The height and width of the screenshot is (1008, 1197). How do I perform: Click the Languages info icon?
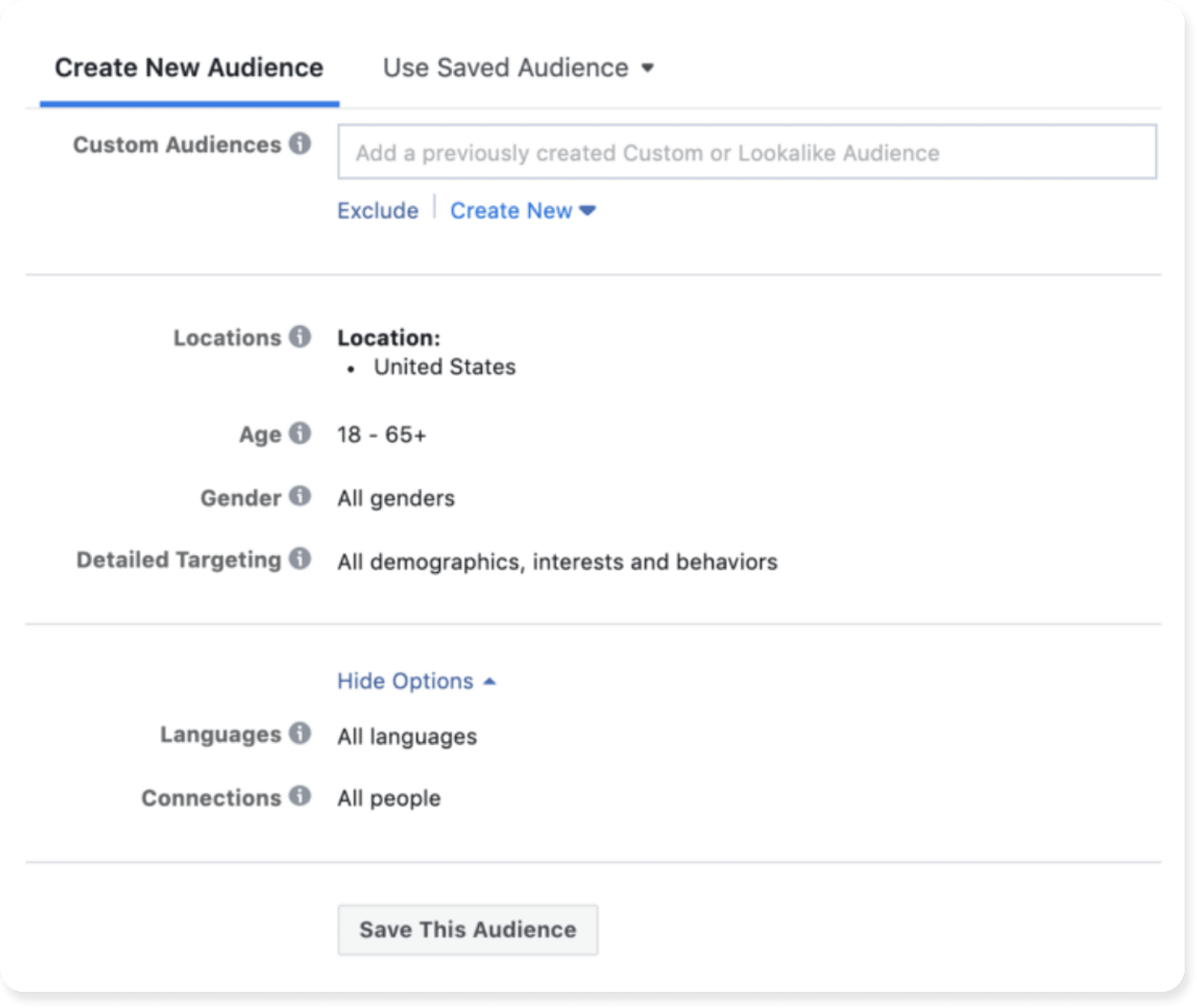(300, 733)
